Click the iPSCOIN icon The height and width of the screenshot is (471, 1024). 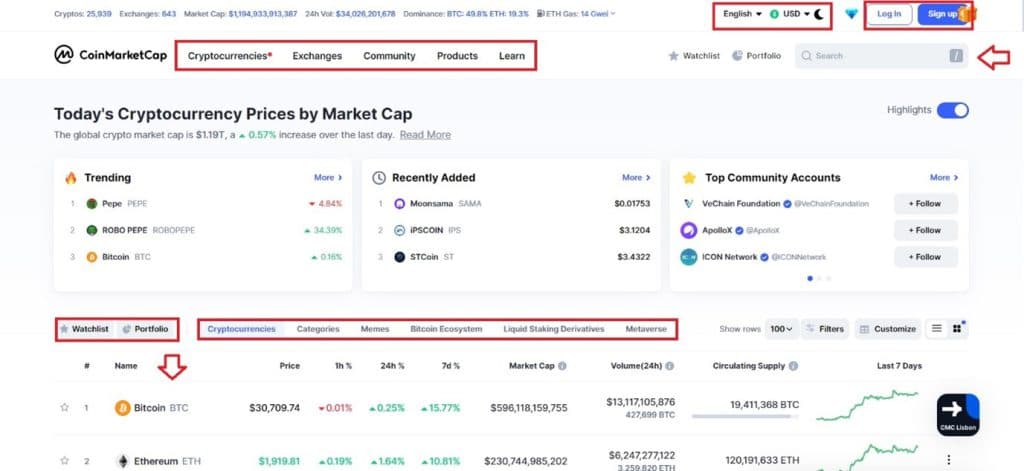(x=400, y=231)
